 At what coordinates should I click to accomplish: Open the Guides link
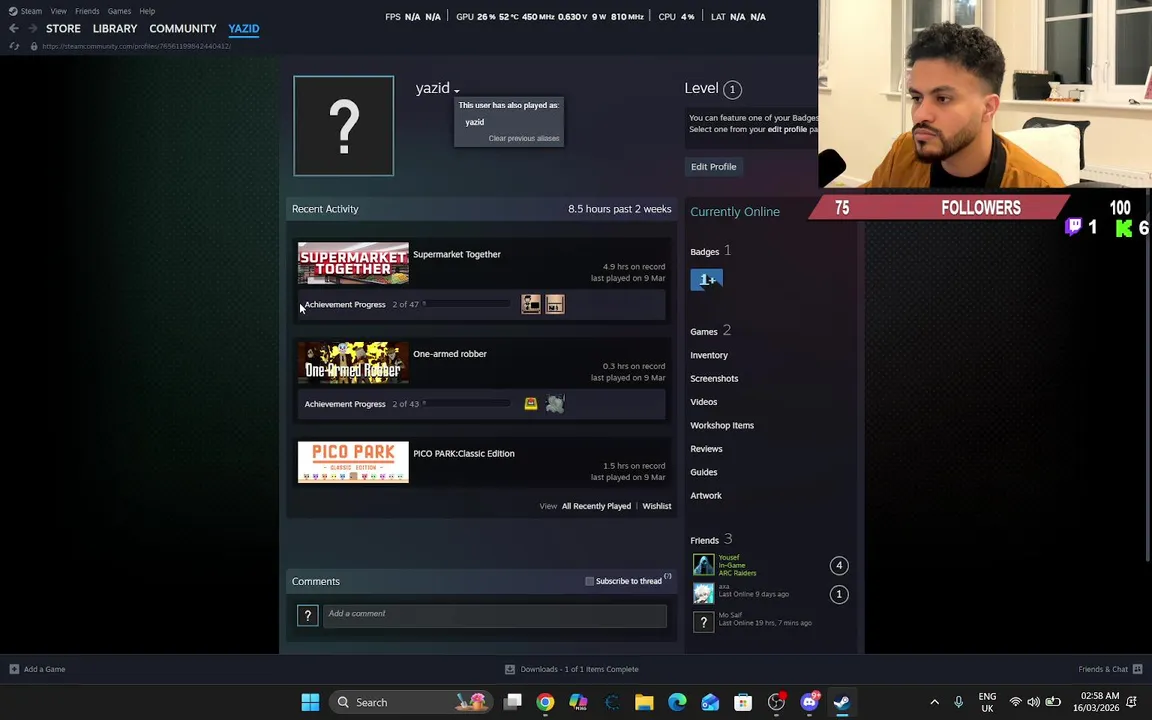pyautogui.click(x=704, y=472)
